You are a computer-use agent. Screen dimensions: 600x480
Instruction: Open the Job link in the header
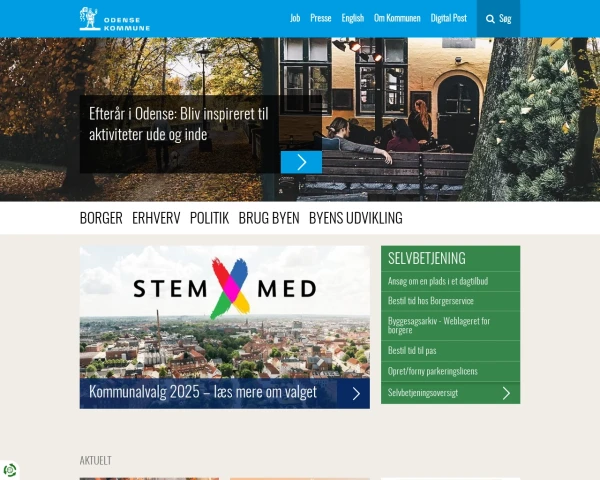[x=295, y=18]
